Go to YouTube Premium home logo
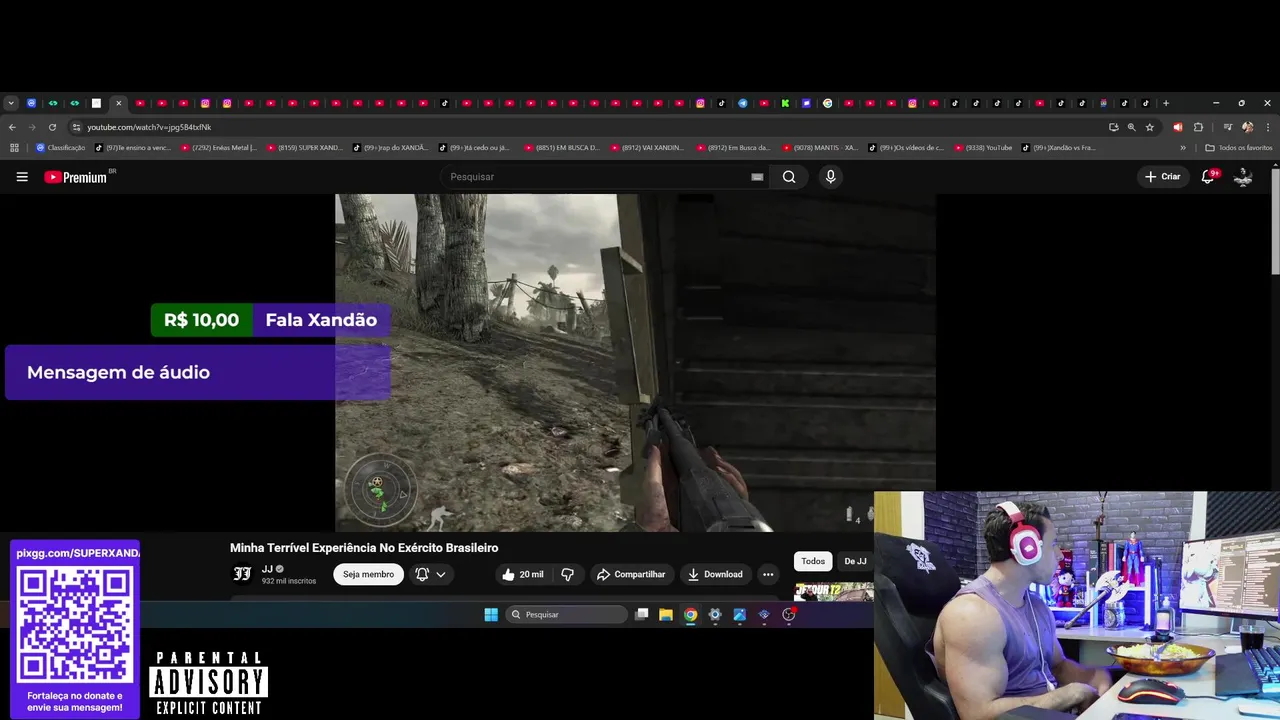 [80, 177]
